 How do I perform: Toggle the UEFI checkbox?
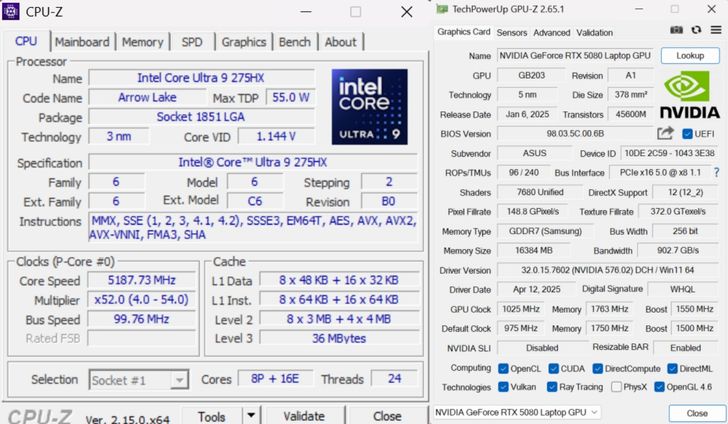coord(688,134)
